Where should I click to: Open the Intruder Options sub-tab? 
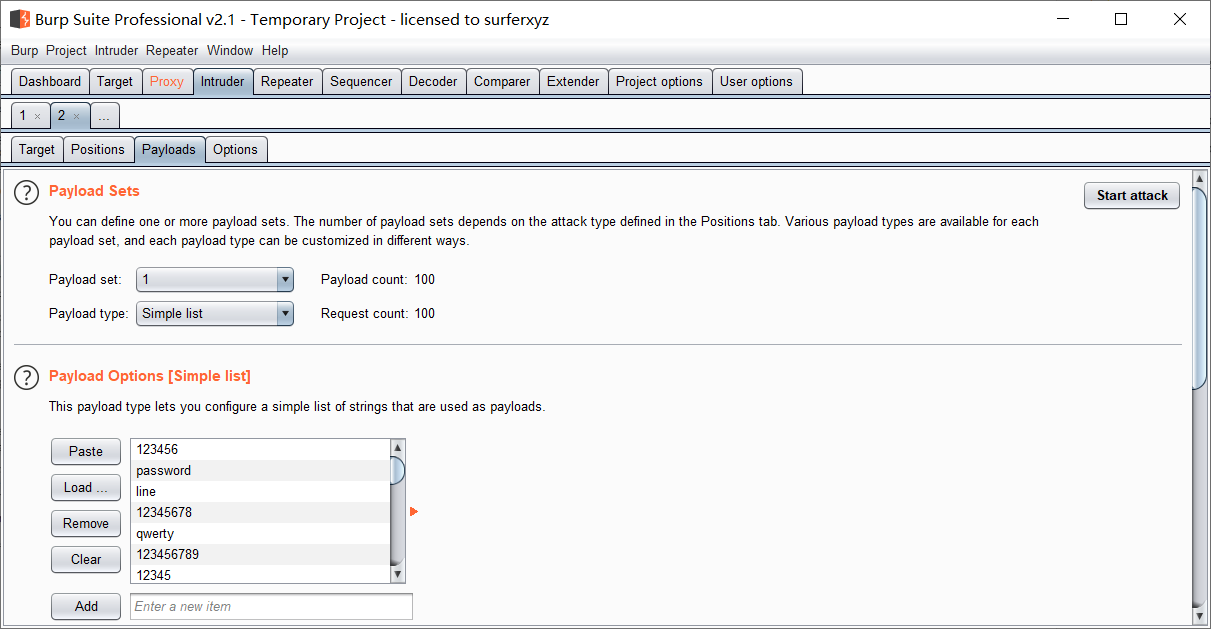tap(235, 150)
